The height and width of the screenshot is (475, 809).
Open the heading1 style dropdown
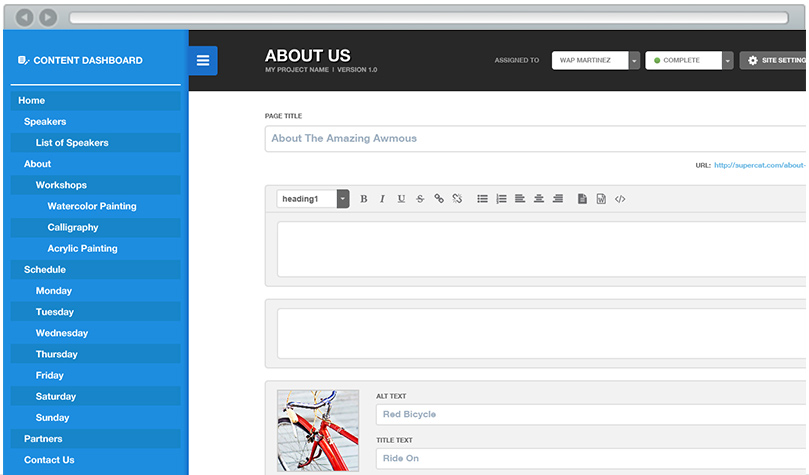343,199
